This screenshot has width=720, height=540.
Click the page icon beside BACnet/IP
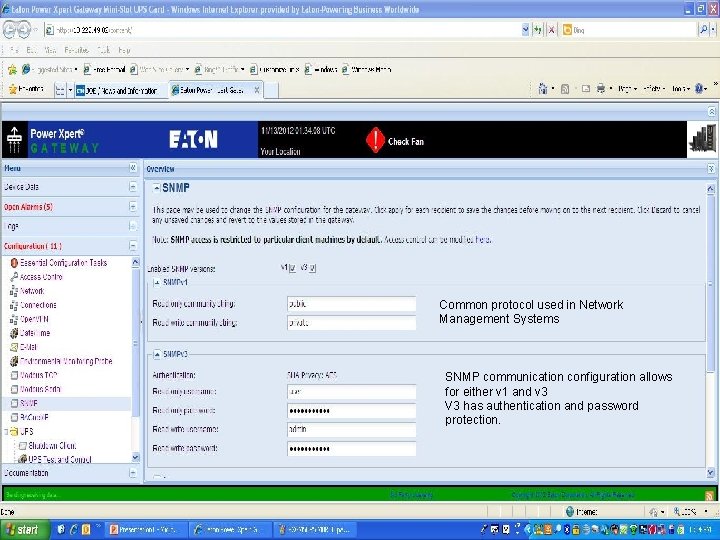click(14, 417)
